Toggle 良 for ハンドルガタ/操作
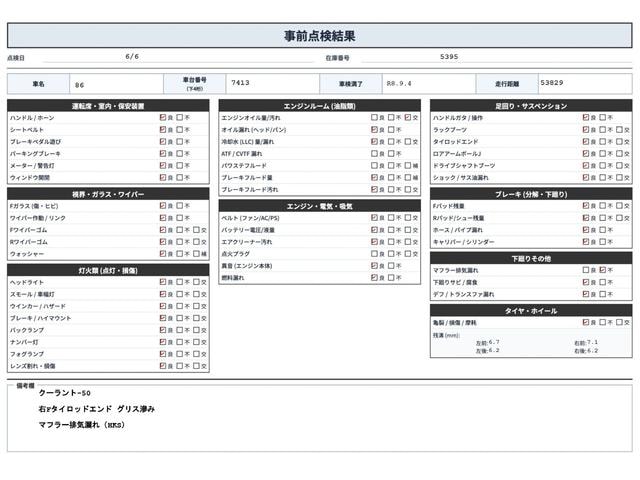The width and height of the screenshot is (640, 480). click(x=586, y=118)
